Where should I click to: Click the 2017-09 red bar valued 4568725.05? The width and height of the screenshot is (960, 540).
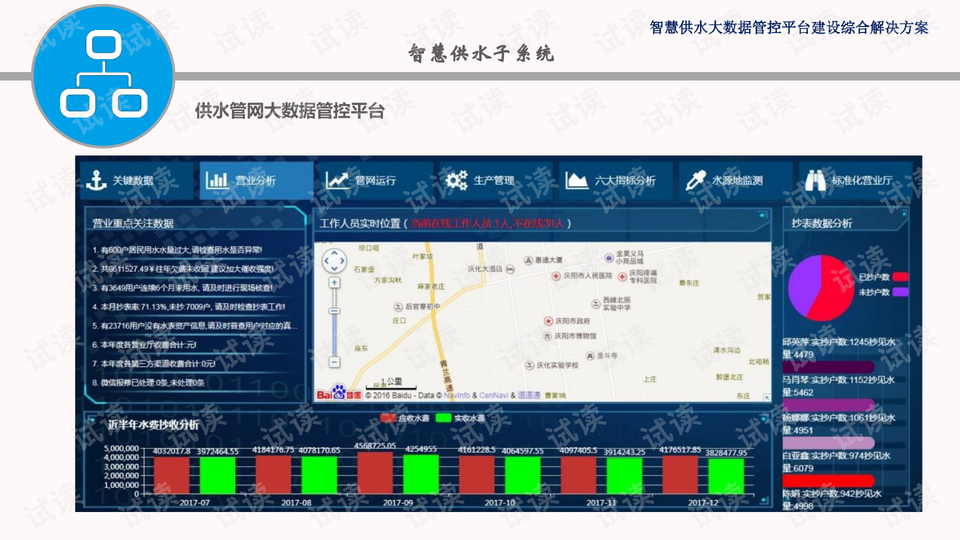[x=375, y=473]
